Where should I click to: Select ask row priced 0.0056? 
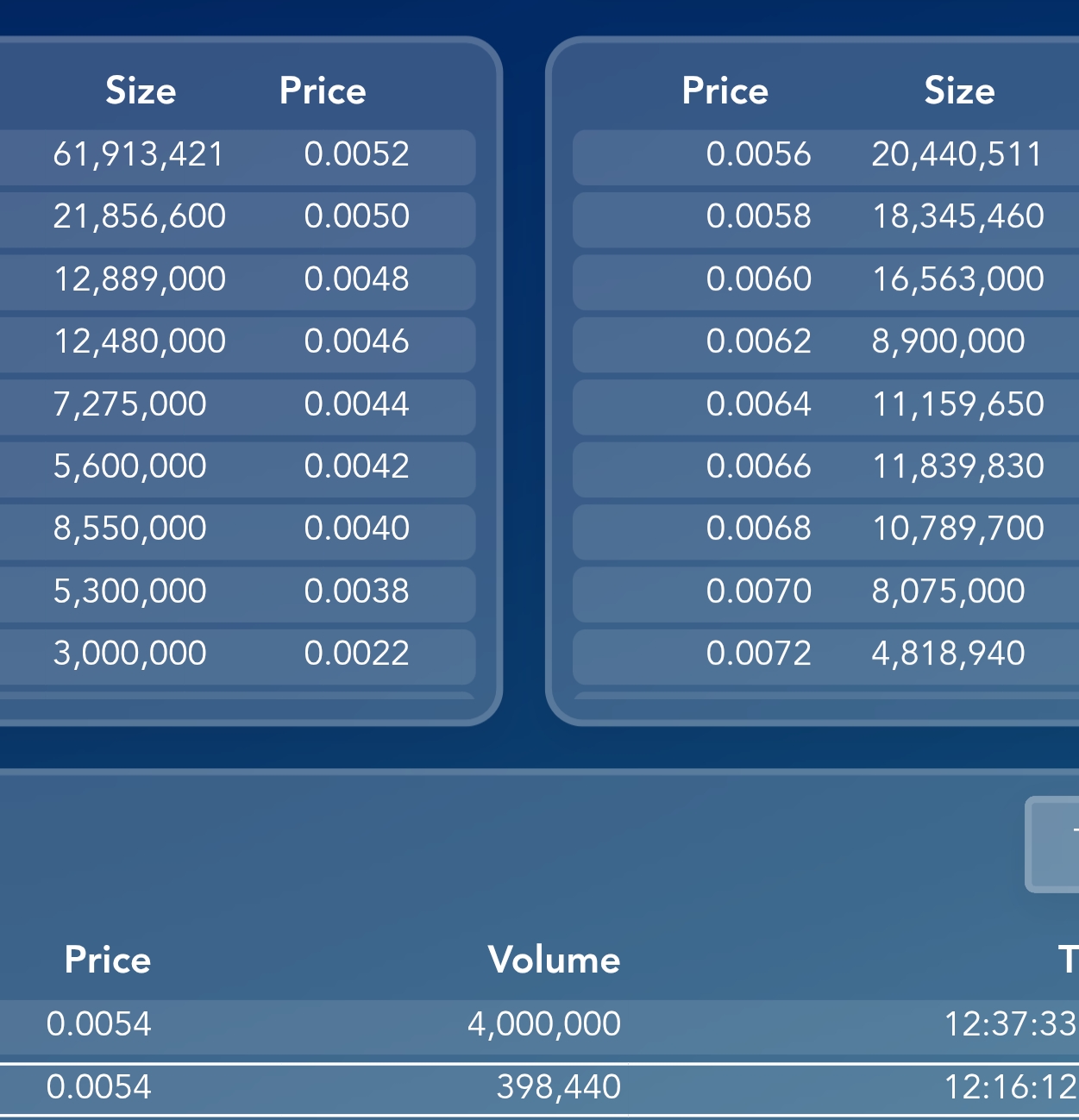pyautogui.click(x=825, y=158)
